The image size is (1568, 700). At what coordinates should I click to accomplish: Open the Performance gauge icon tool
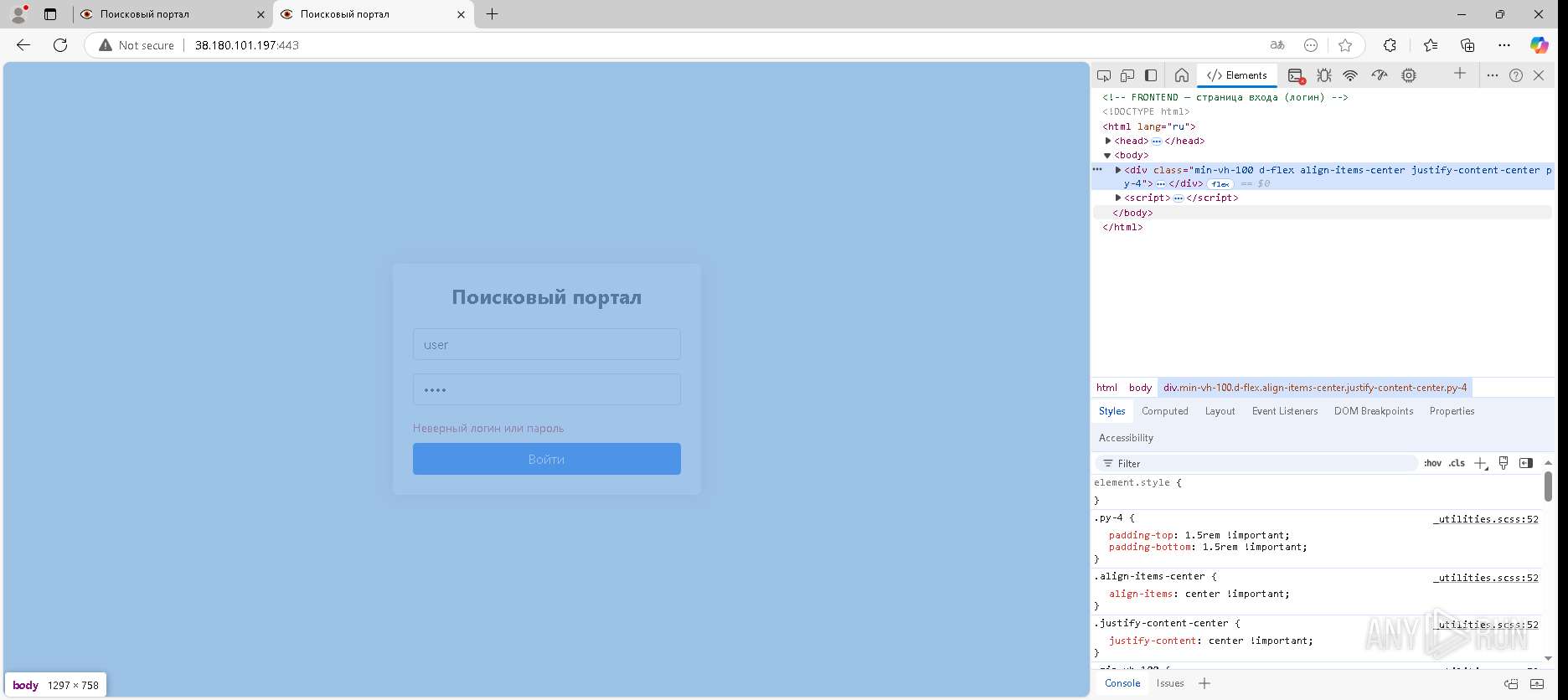(1380, 75)
